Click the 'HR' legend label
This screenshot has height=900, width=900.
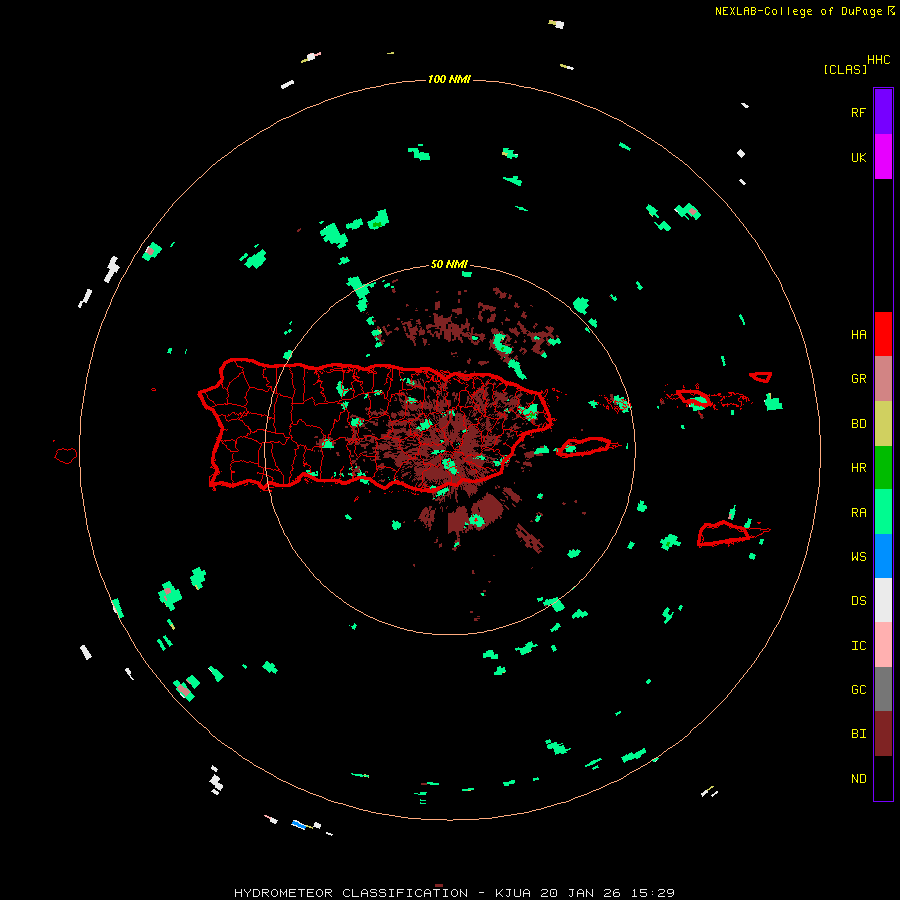tap(858, 468)
